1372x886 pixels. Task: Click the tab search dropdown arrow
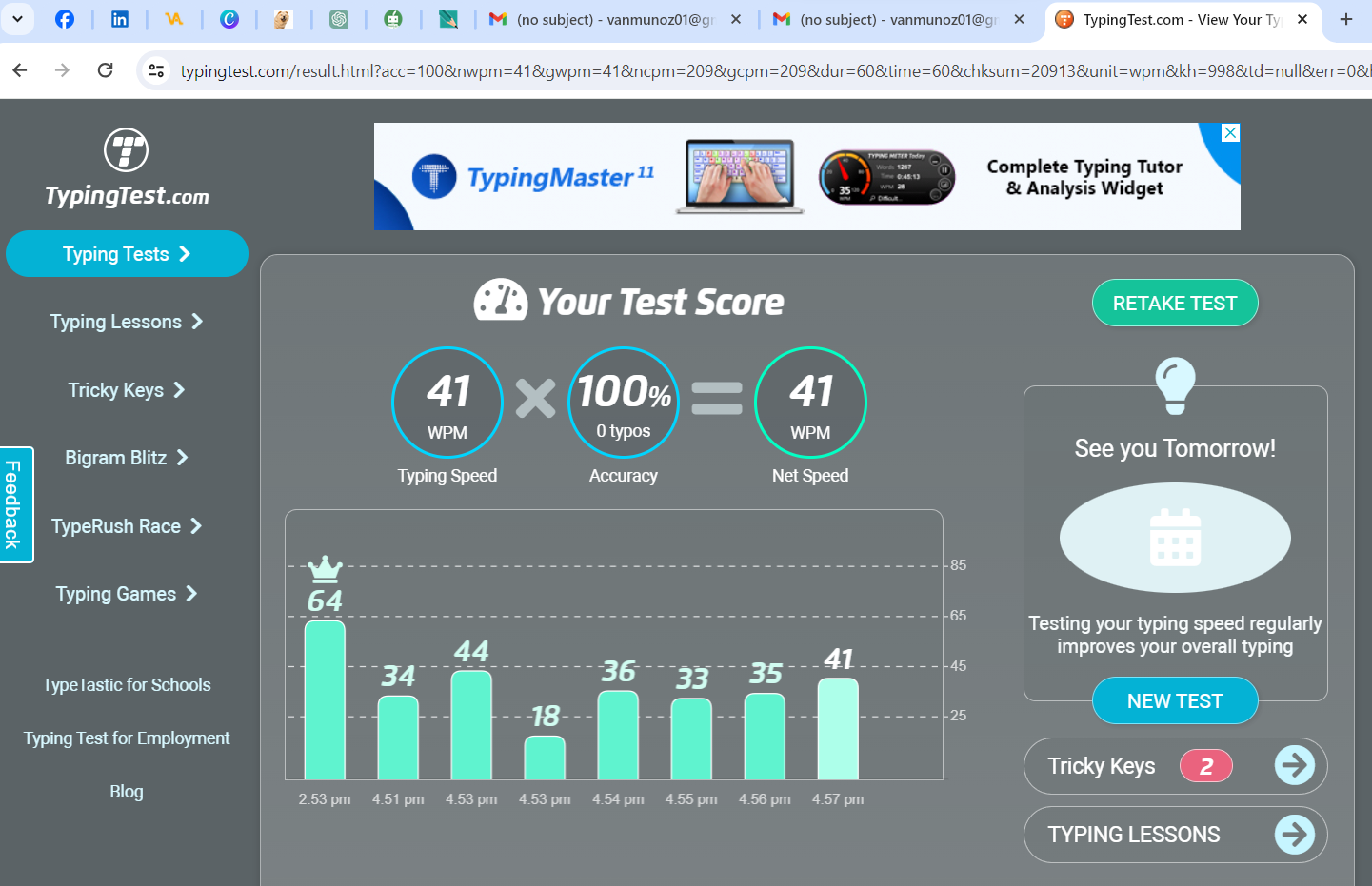point(17,19)
